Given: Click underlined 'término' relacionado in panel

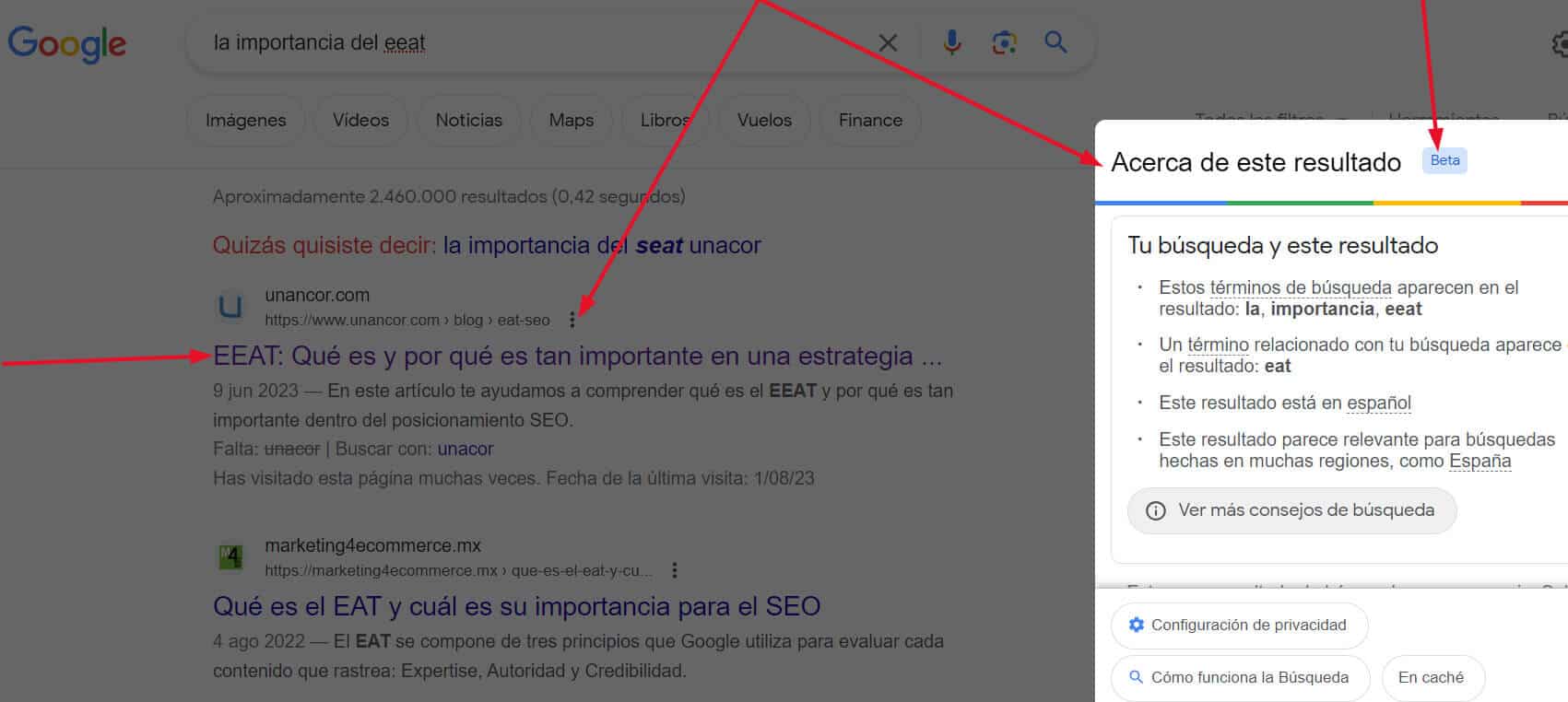Looking at the screenshot, I should click(x=1218, y=345).
